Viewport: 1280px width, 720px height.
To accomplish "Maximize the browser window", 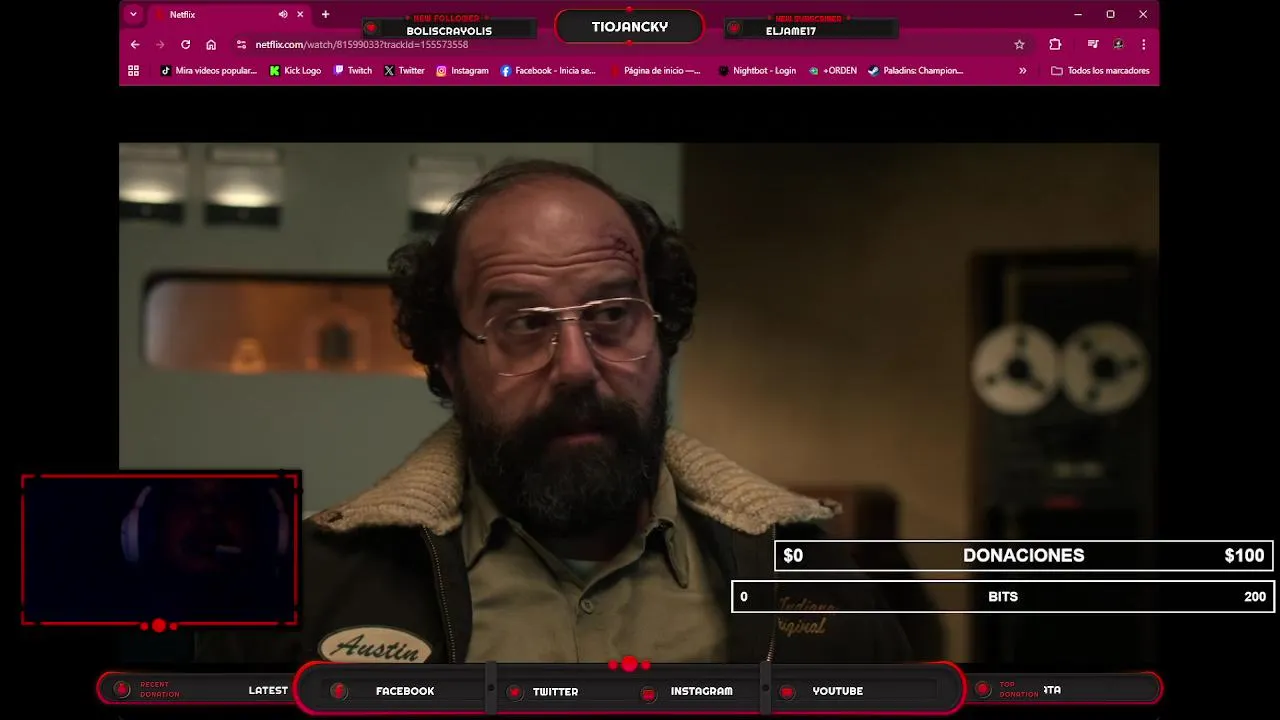I will pos(1110,14).
